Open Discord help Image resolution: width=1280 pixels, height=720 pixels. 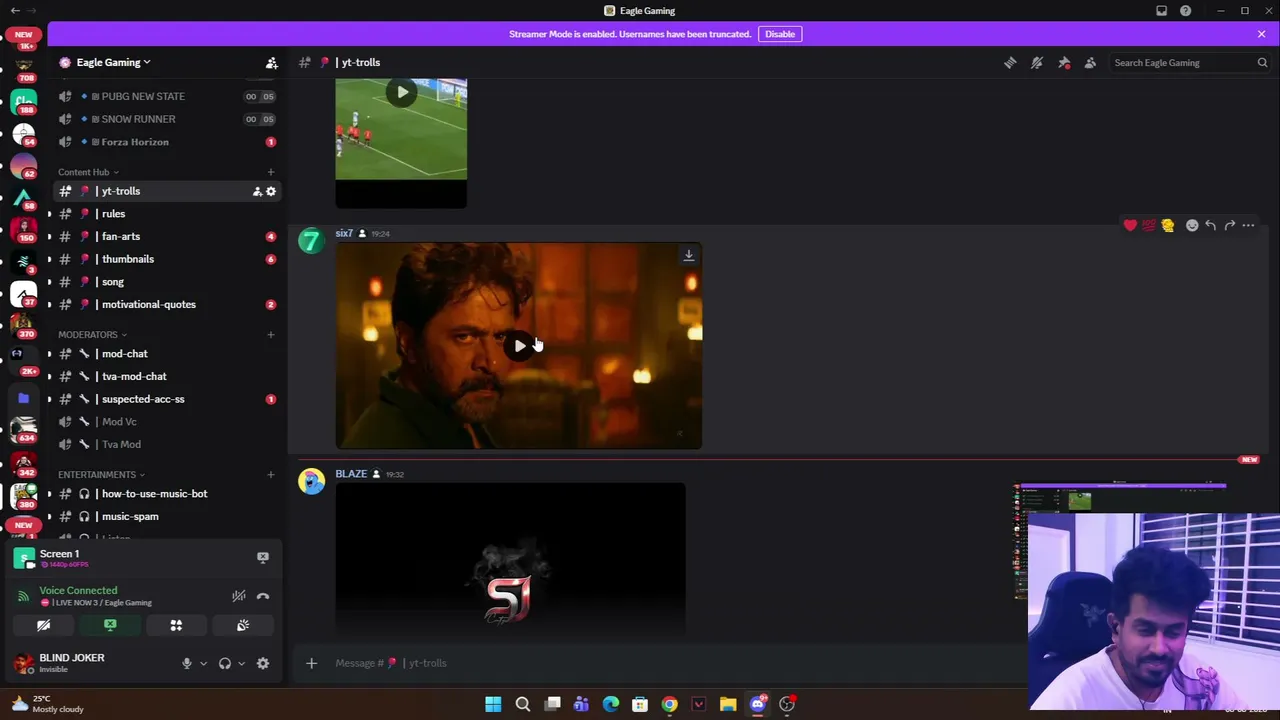pos(1185,11)
